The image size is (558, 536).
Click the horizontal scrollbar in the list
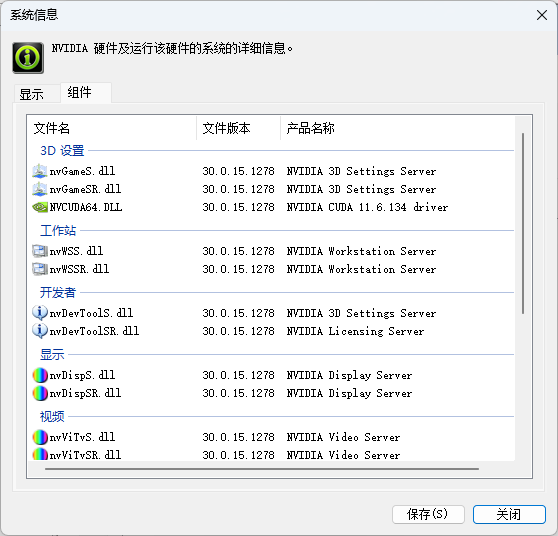pyautogui.click(x=262, y=469)
